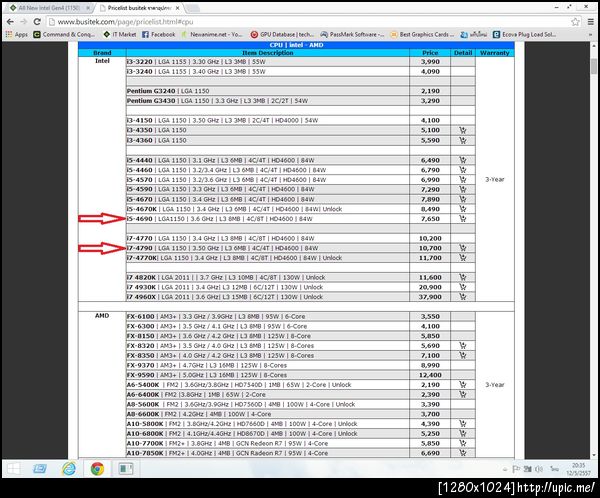
Task: Open Internet Explorer from the taskbar
Action: tap(69, 469)
